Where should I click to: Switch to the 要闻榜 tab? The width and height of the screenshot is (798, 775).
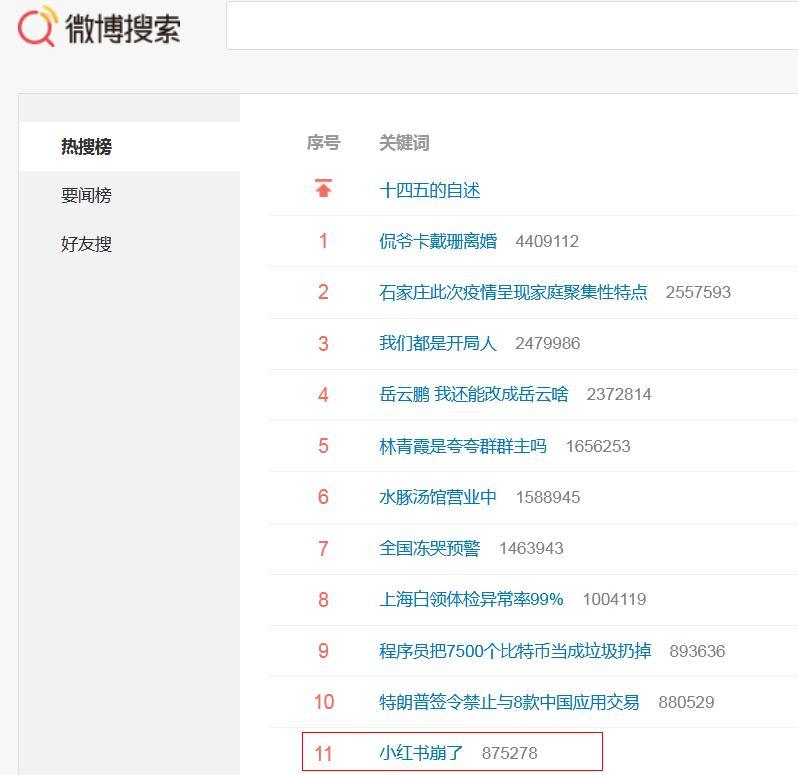(x=87, y=195)
